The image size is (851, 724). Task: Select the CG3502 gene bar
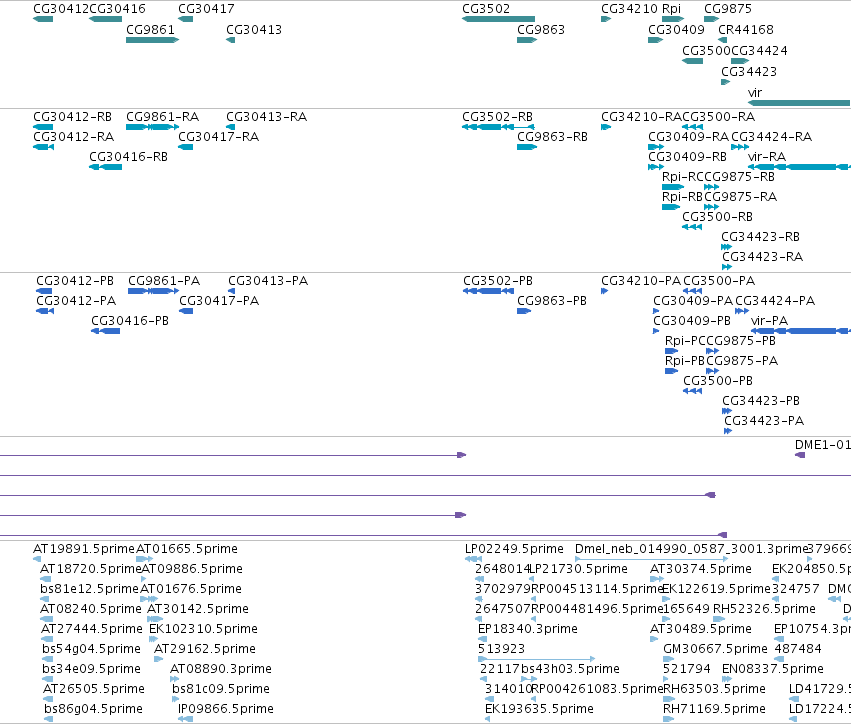498,19
